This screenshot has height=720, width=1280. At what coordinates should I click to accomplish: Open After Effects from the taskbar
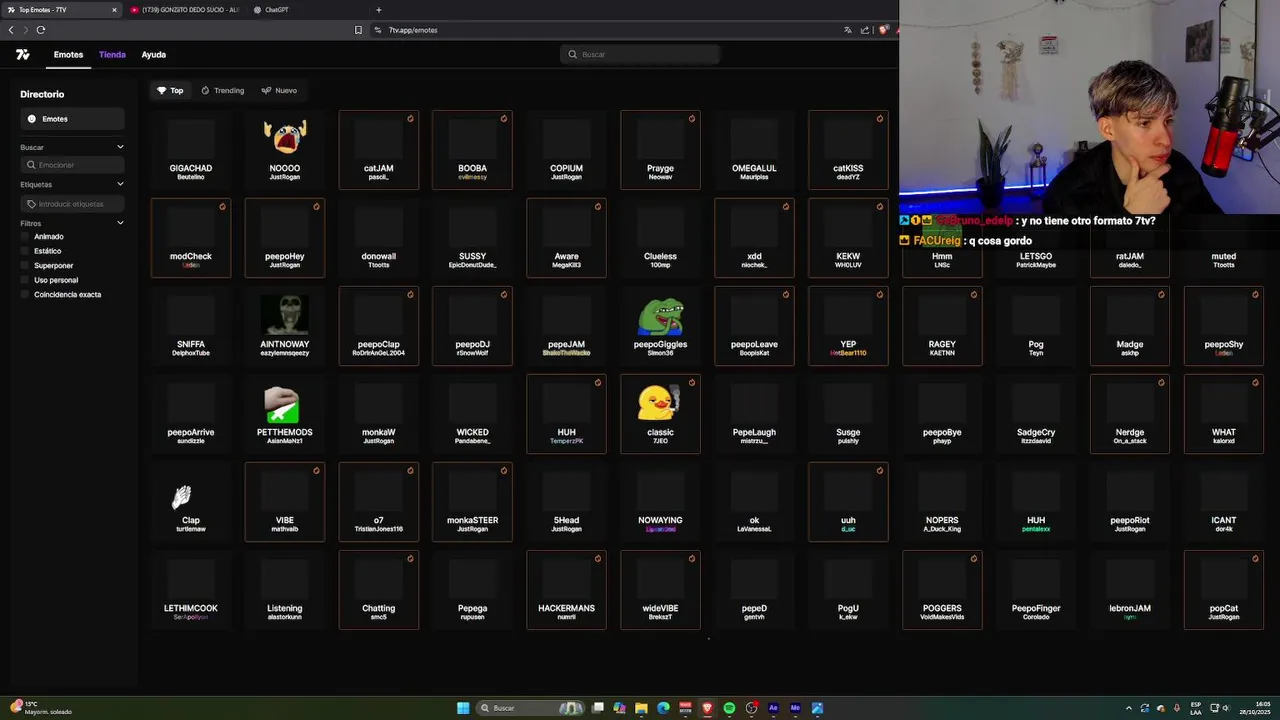click(x=773, y=708)
